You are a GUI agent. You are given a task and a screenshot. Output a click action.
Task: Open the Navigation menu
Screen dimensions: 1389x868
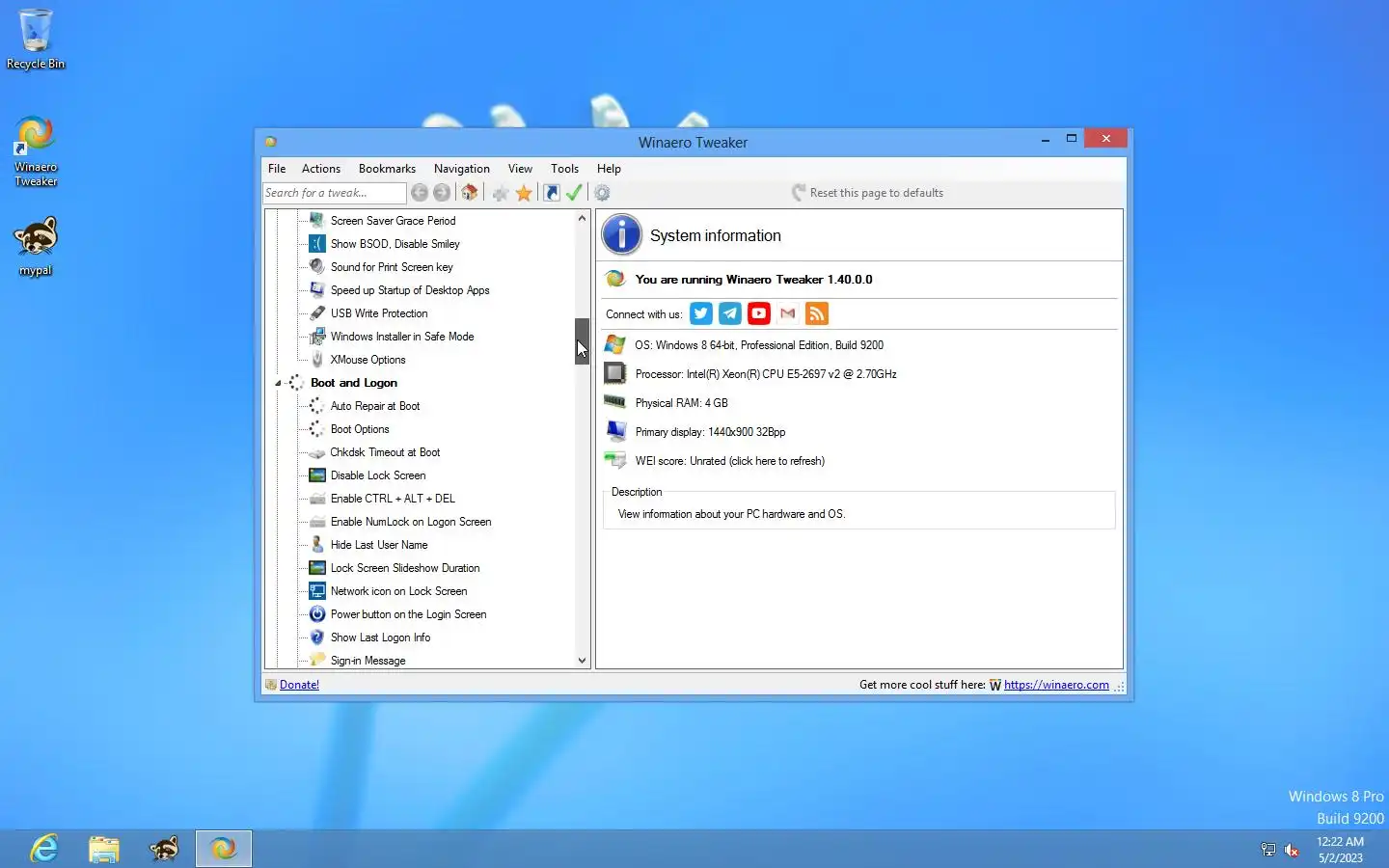[x=462, y=169]
